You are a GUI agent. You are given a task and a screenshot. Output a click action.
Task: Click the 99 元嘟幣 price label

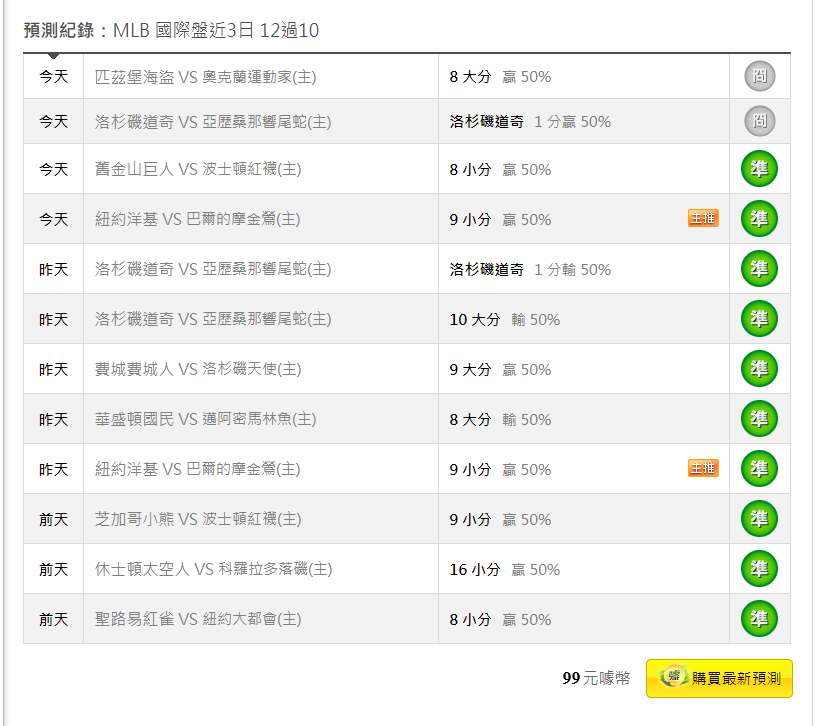pyautogui.click(x=596, y=678)
